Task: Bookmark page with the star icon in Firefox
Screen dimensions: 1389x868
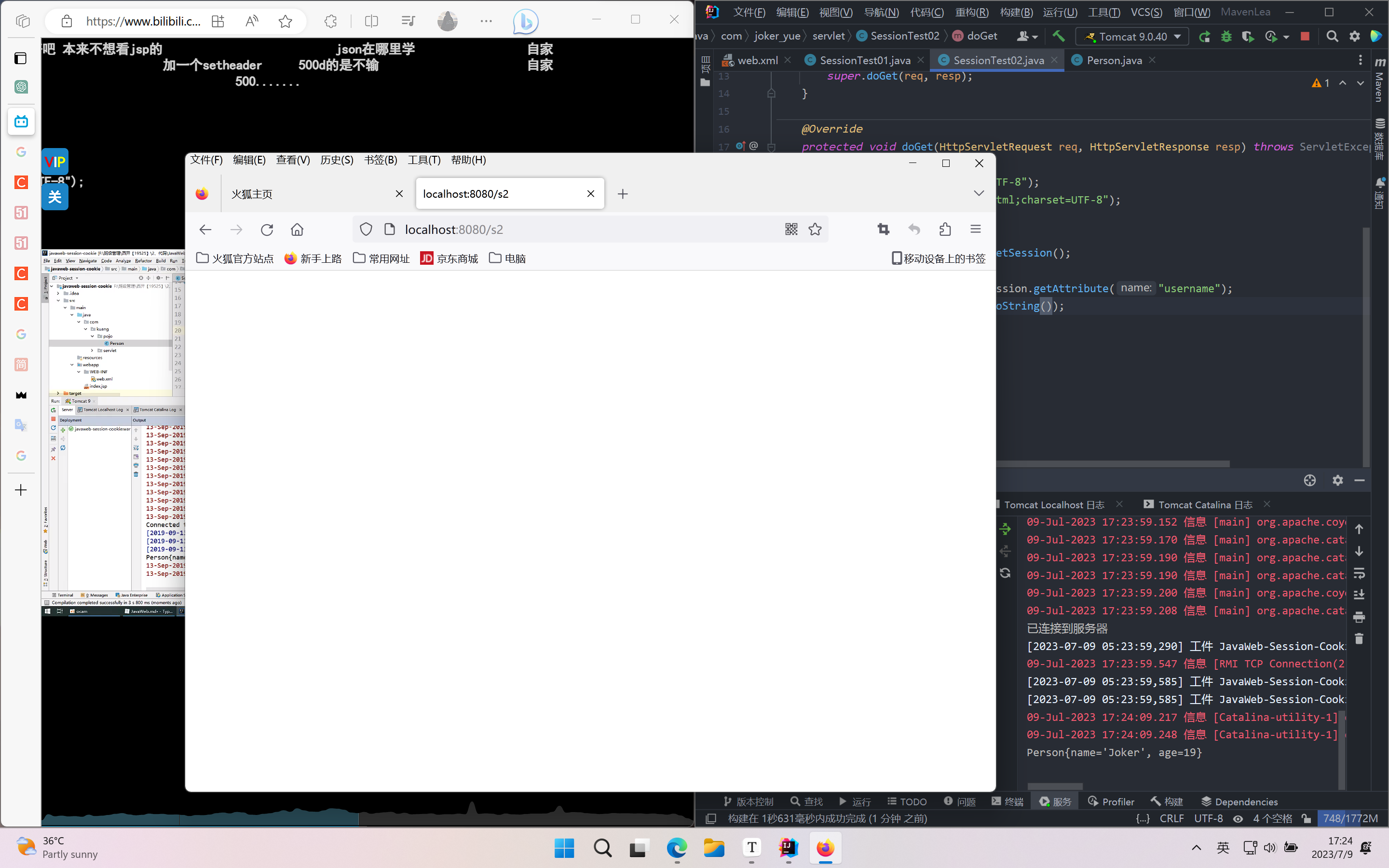Action: coord(815,230)
